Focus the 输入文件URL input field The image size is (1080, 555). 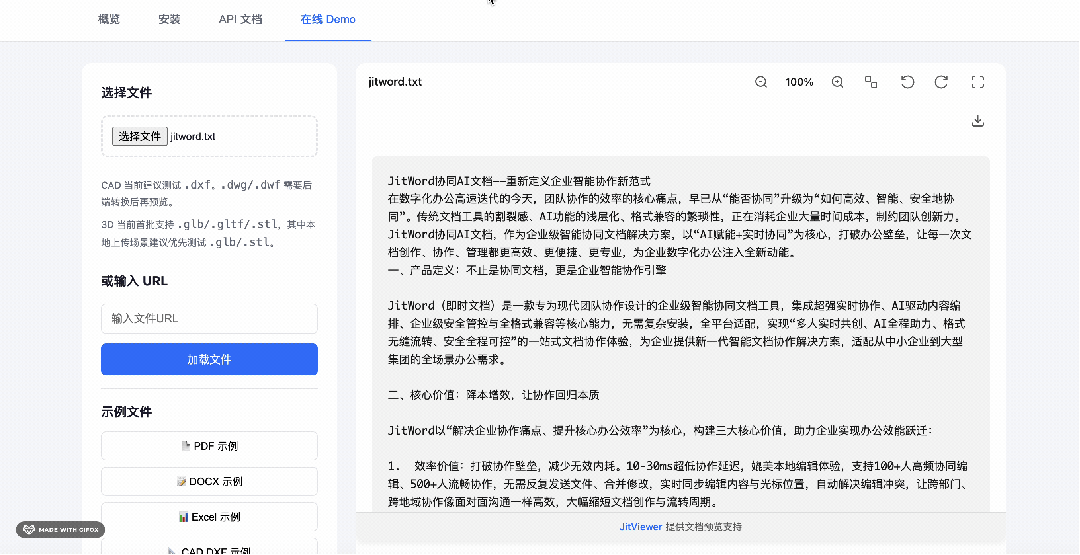tap(209, 318)
